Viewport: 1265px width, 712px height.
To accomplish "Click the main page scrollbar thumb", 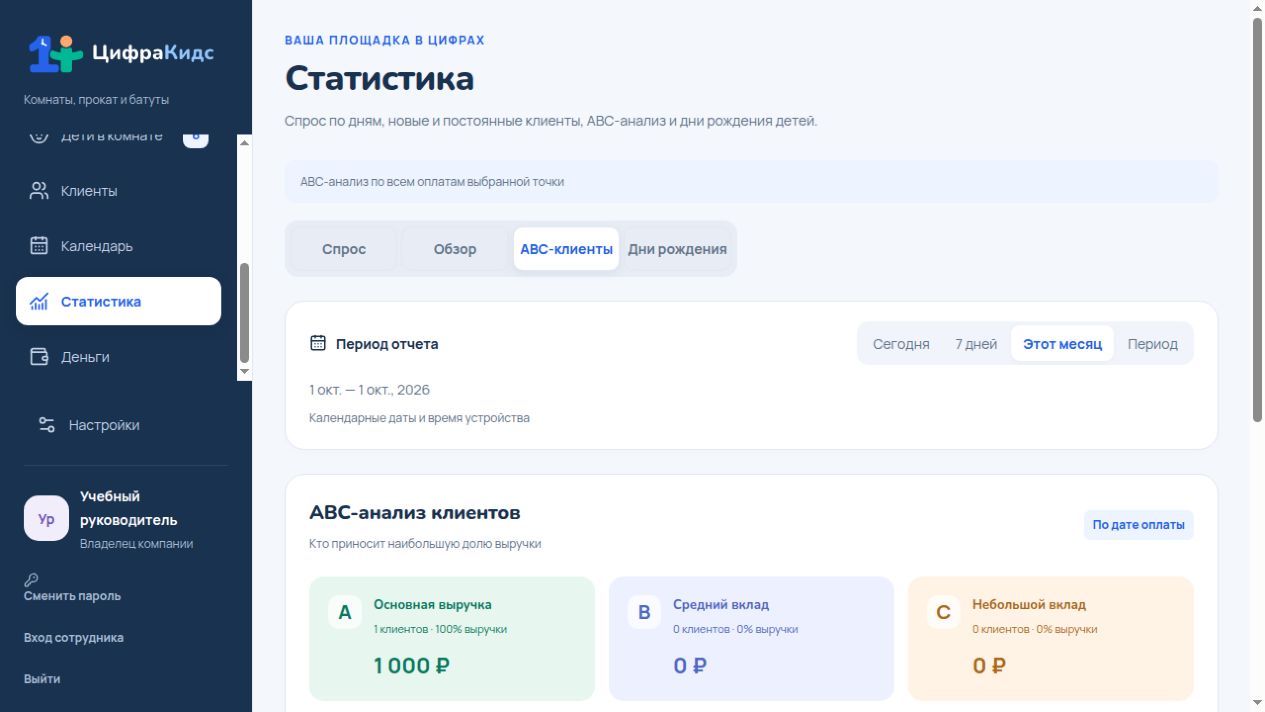I will (x=1257, y=220).
